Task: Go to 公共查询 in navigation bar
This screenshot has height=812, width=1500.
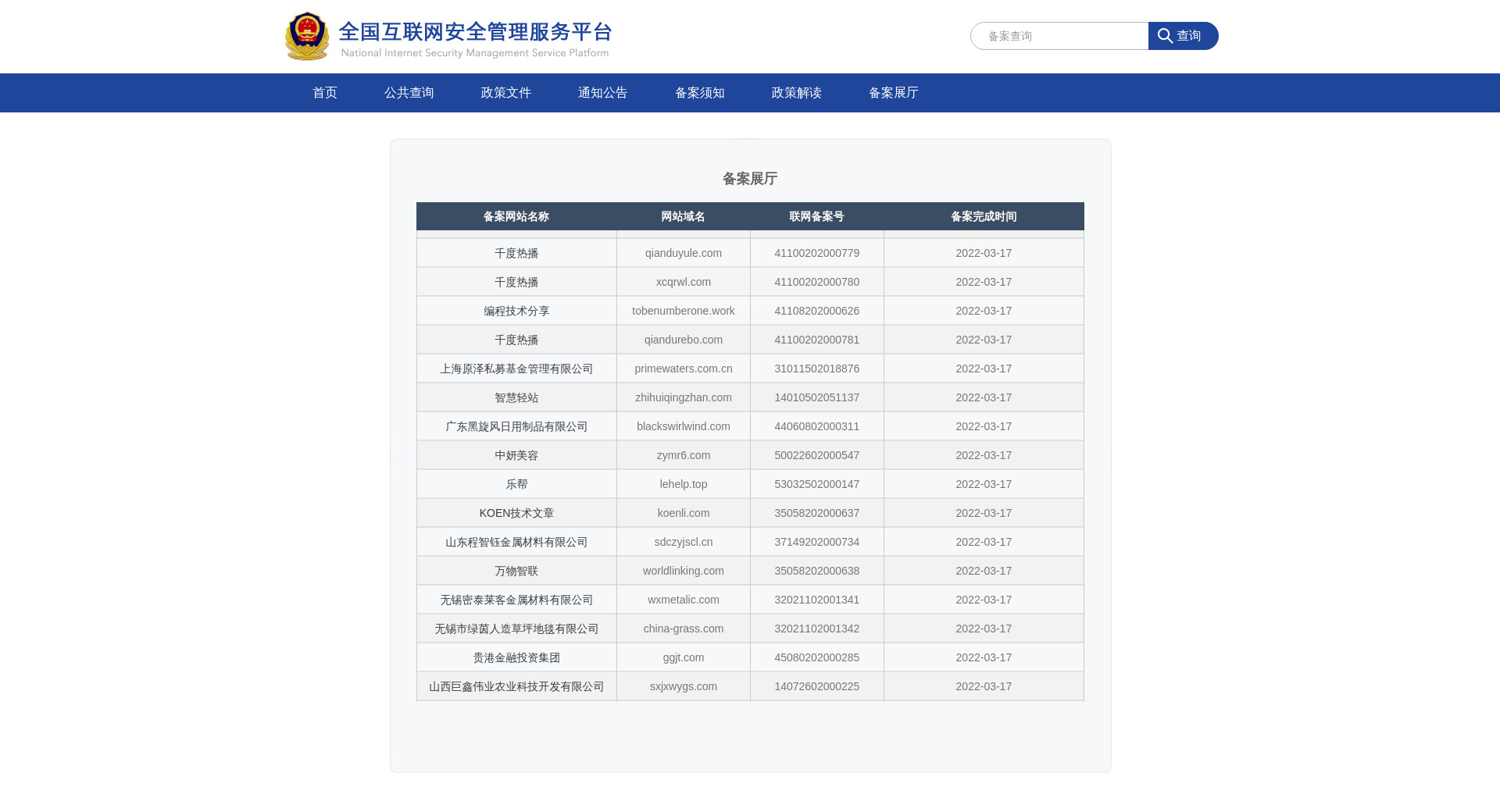Action: [x=409, y=93]
